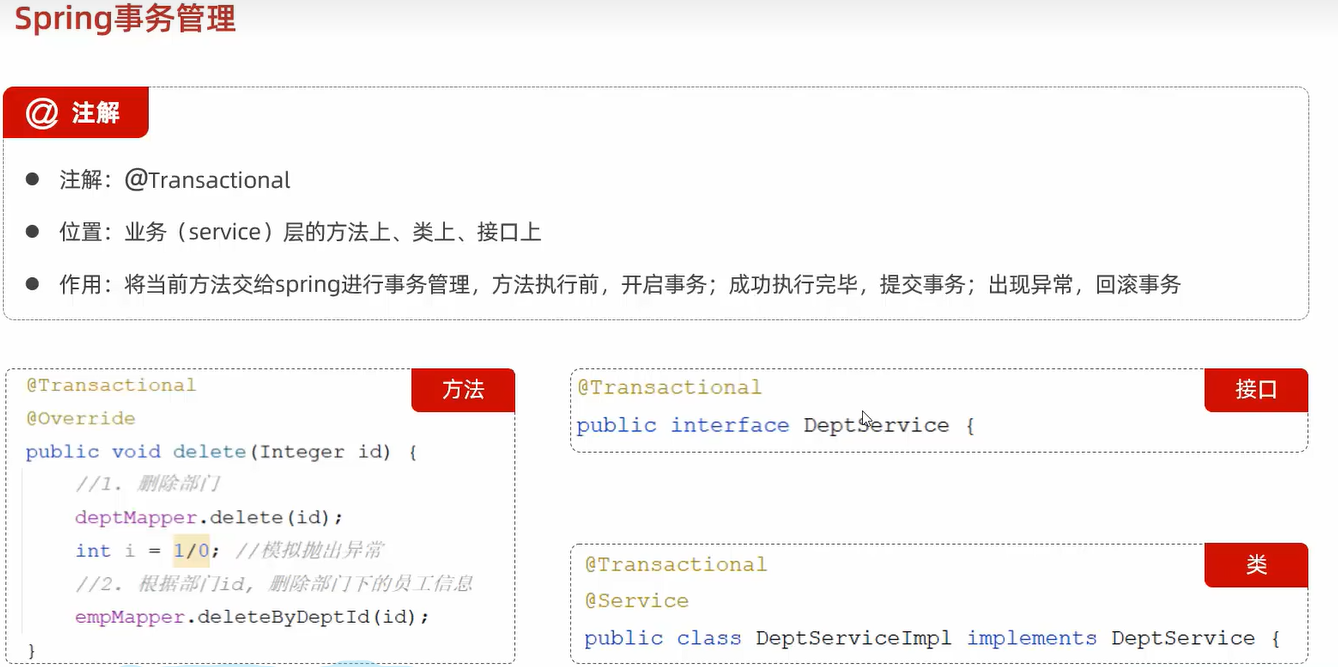This screenshot has width=1338, height=667.
Task: Click the red 接口 label
Action: [1256, 390]
